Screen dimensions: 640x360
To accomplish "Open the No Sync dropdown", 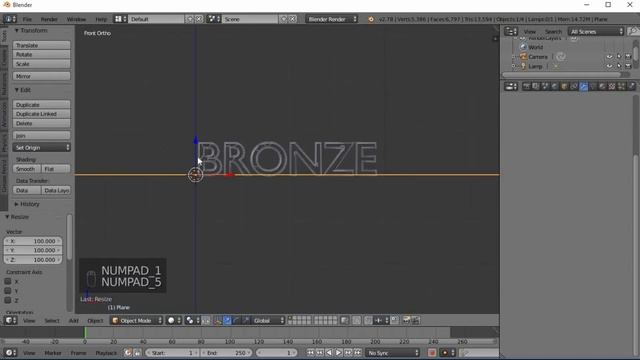I will tap(392, 353).
